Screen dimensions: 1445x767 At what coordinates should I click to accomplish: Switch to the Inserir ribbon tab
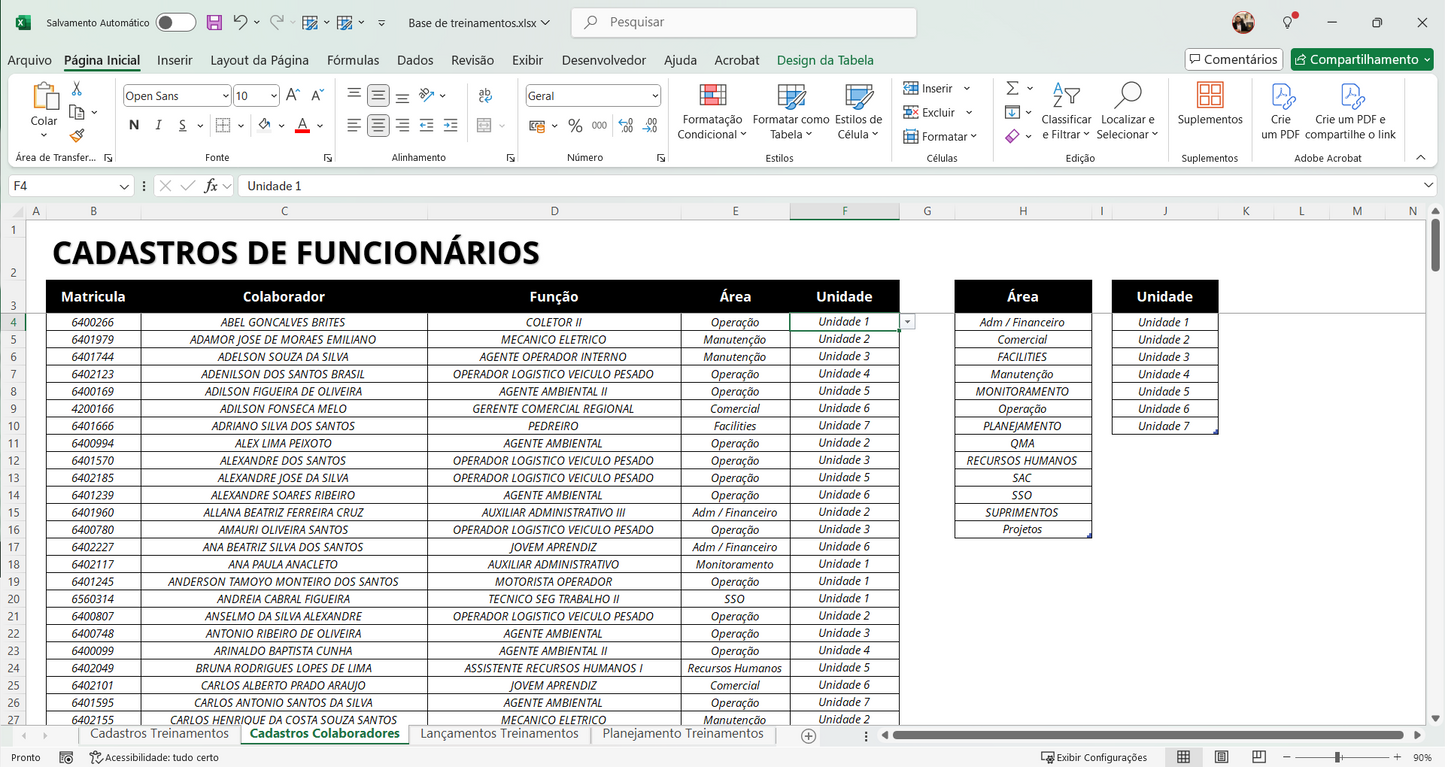point(174,60)
